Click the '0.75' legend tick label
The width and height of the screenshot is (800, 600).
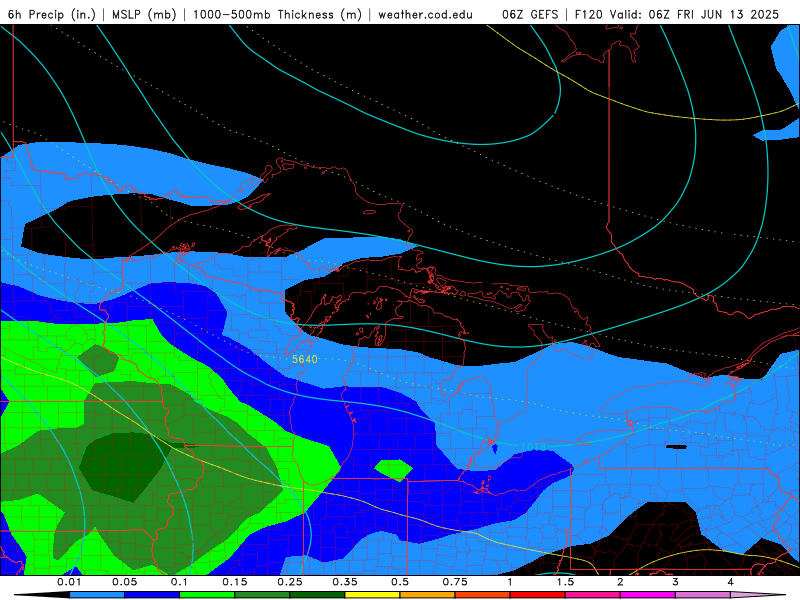pos(455,582)
